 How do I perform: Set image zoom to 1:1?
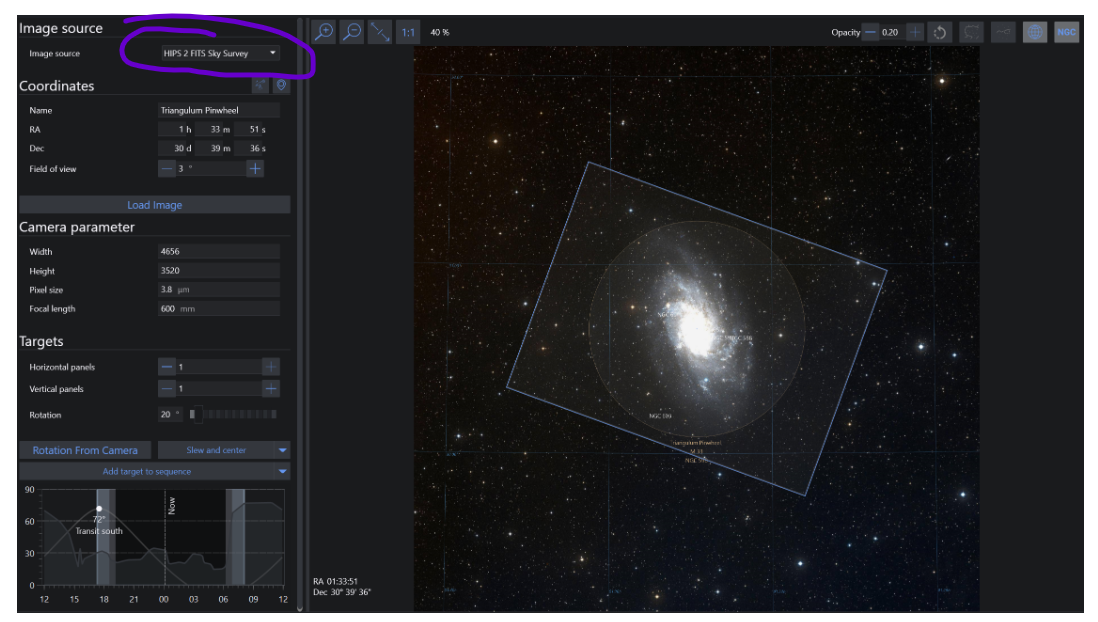tap(408, 32)
